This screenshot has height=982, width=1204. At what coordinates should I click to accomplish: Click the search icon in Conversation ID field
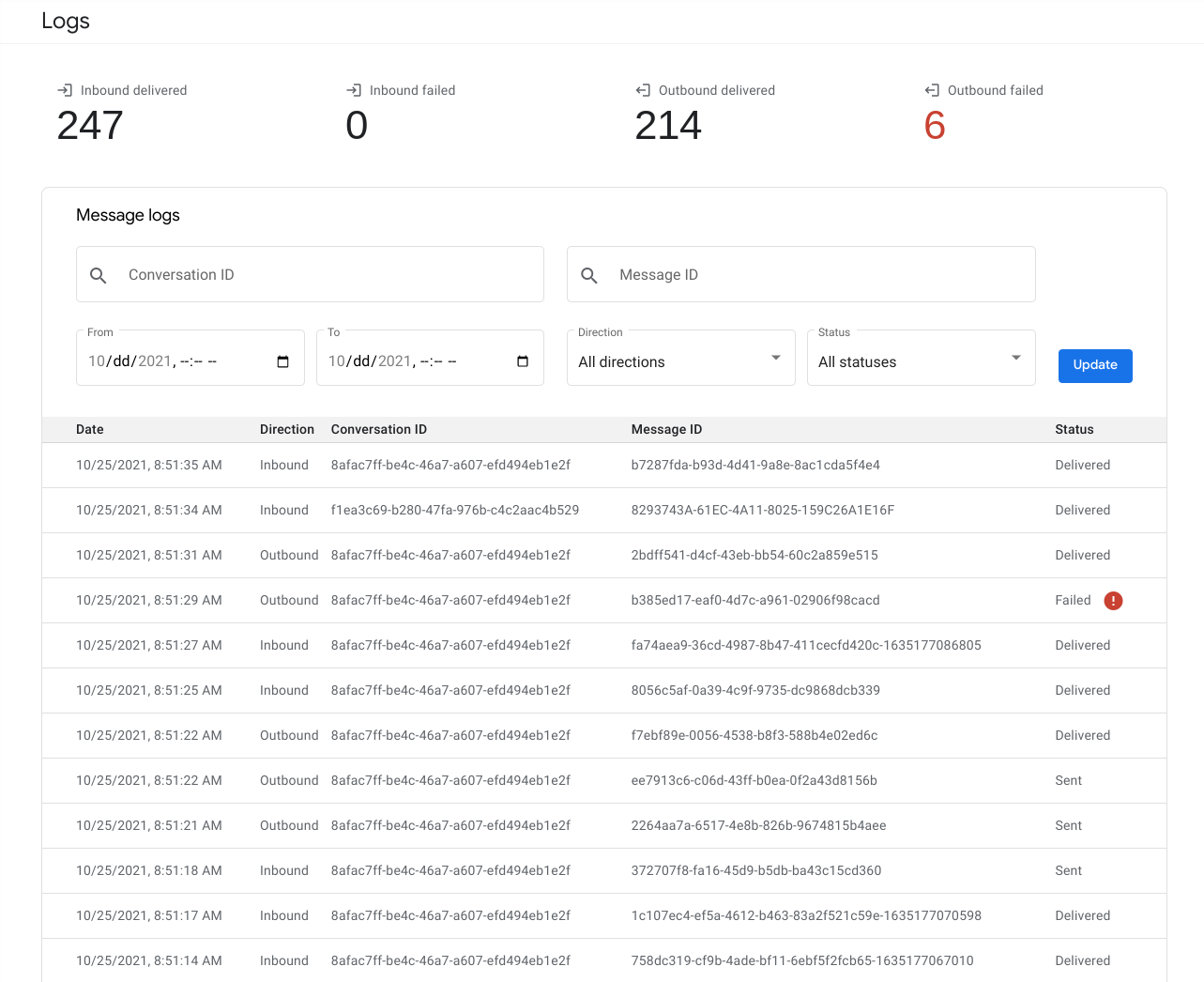99,274
